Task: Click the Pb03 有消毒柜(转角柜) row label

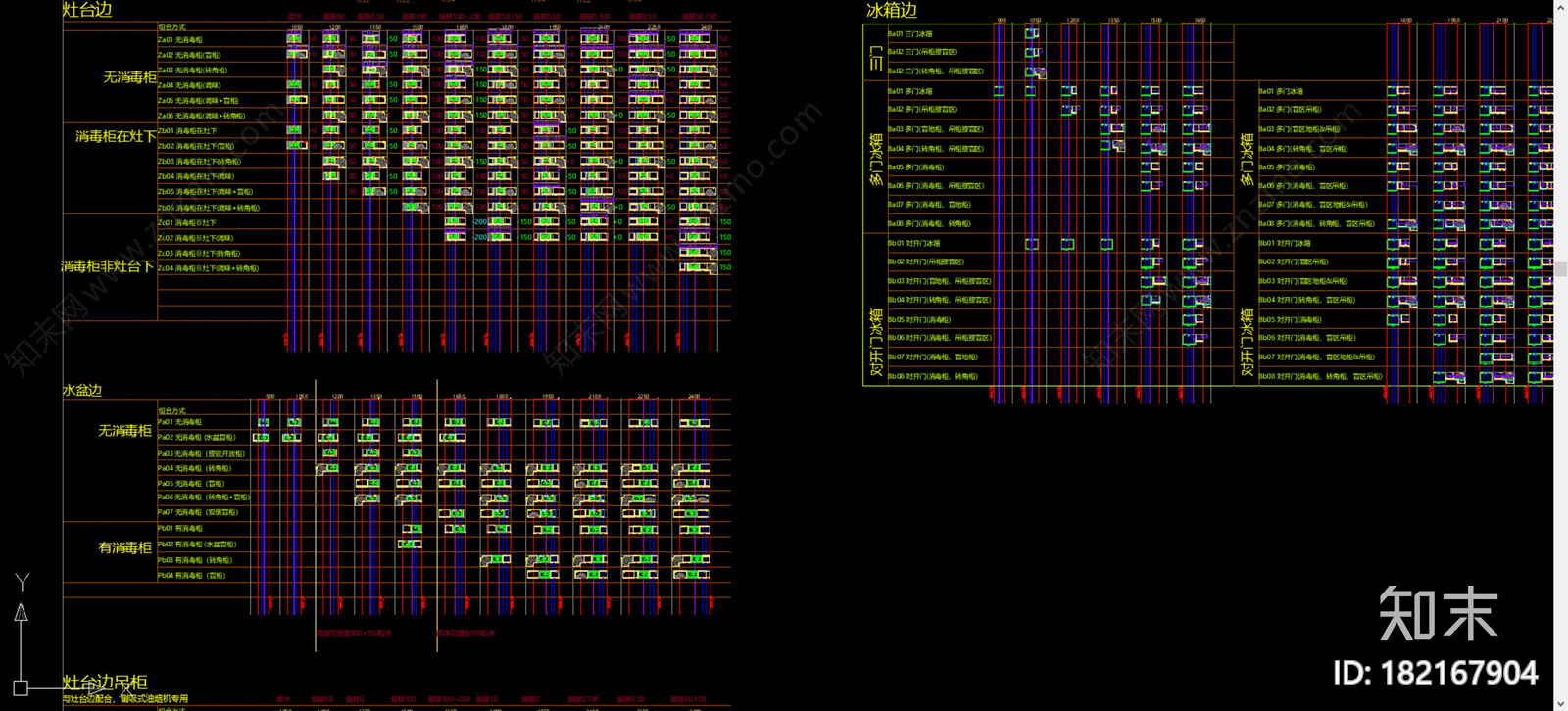Action: (x=194, y=560)
